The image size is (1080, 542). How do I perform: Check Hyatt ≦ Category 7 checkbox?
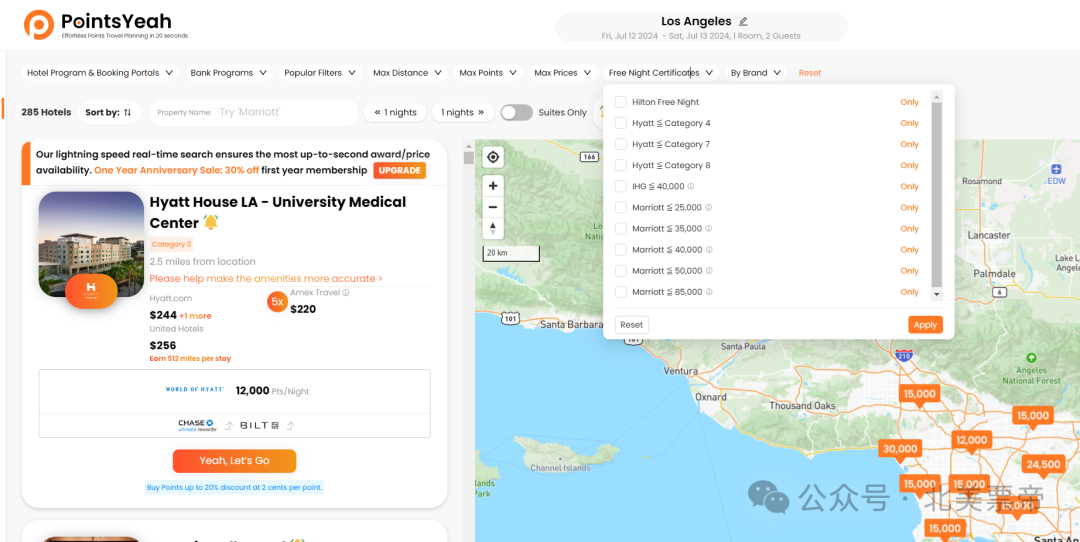[621, 144]
